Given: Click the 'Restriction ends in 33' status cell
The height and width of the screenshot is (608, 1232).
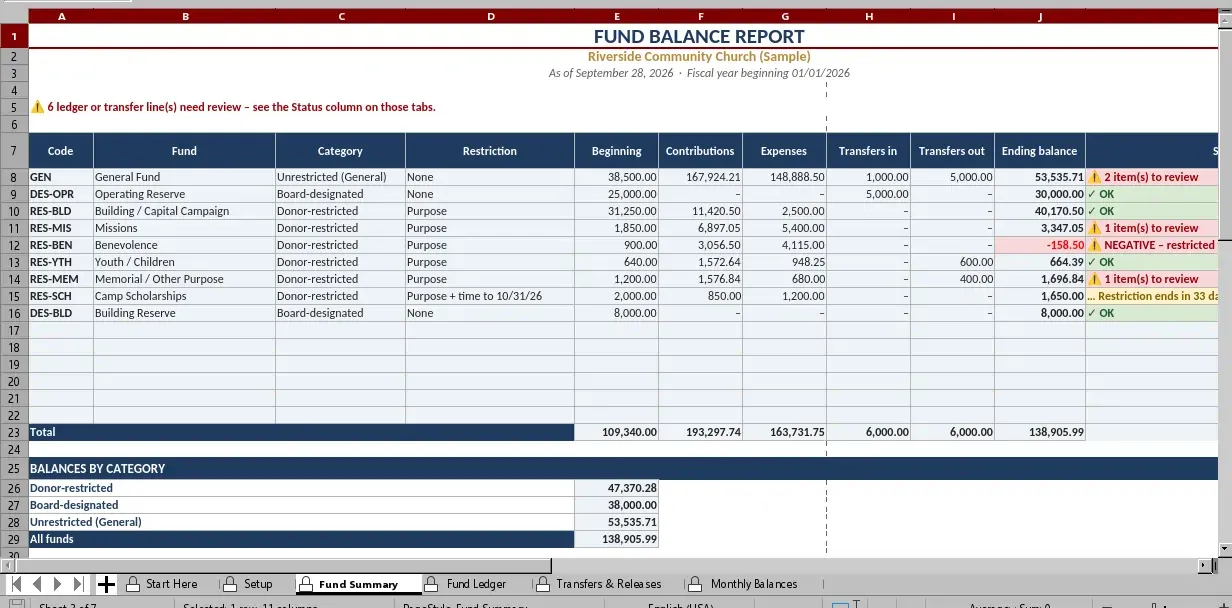Looking at the screenshot, I should 1153,296.
